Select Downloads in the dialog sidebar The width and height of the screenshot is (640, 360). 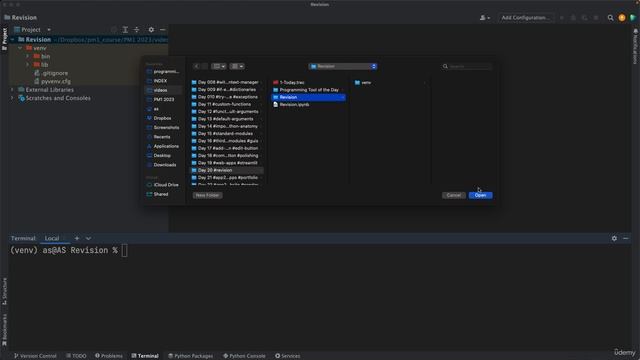pyautogui.click(x=164, y=165)
